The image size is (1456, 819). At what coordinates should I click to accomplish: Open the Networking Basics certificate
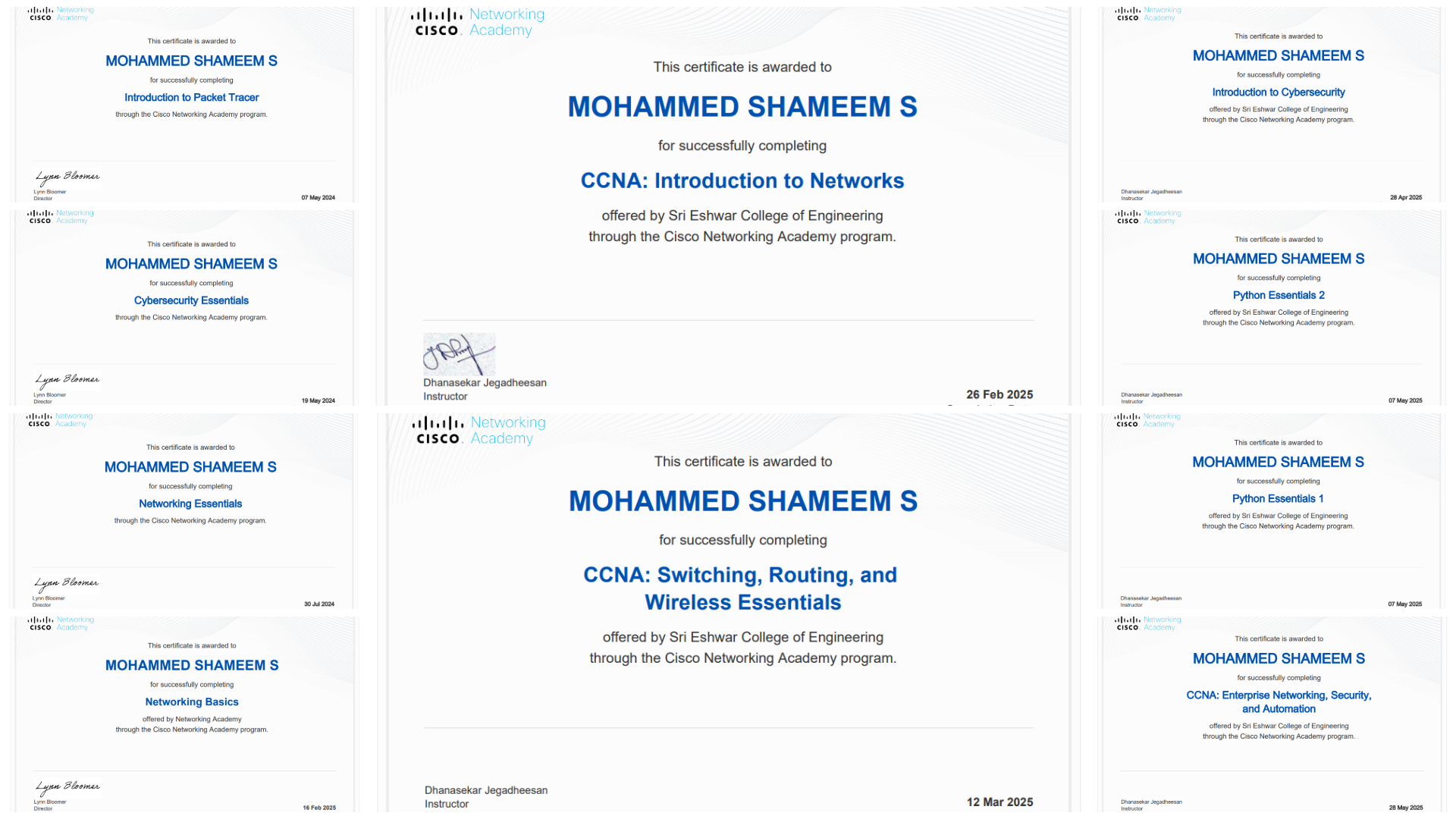[184, 714]
